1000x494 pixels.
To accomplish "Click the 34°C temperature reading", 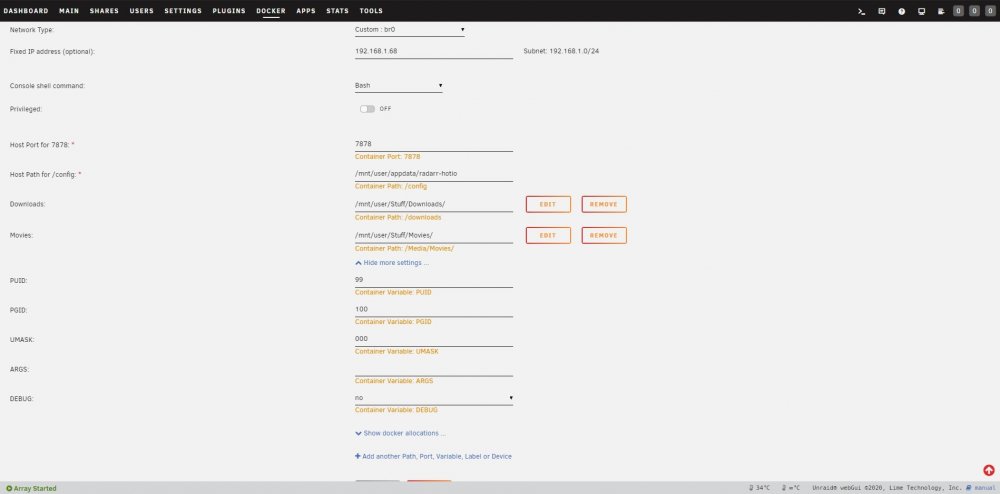I will [x=760, y=488].
